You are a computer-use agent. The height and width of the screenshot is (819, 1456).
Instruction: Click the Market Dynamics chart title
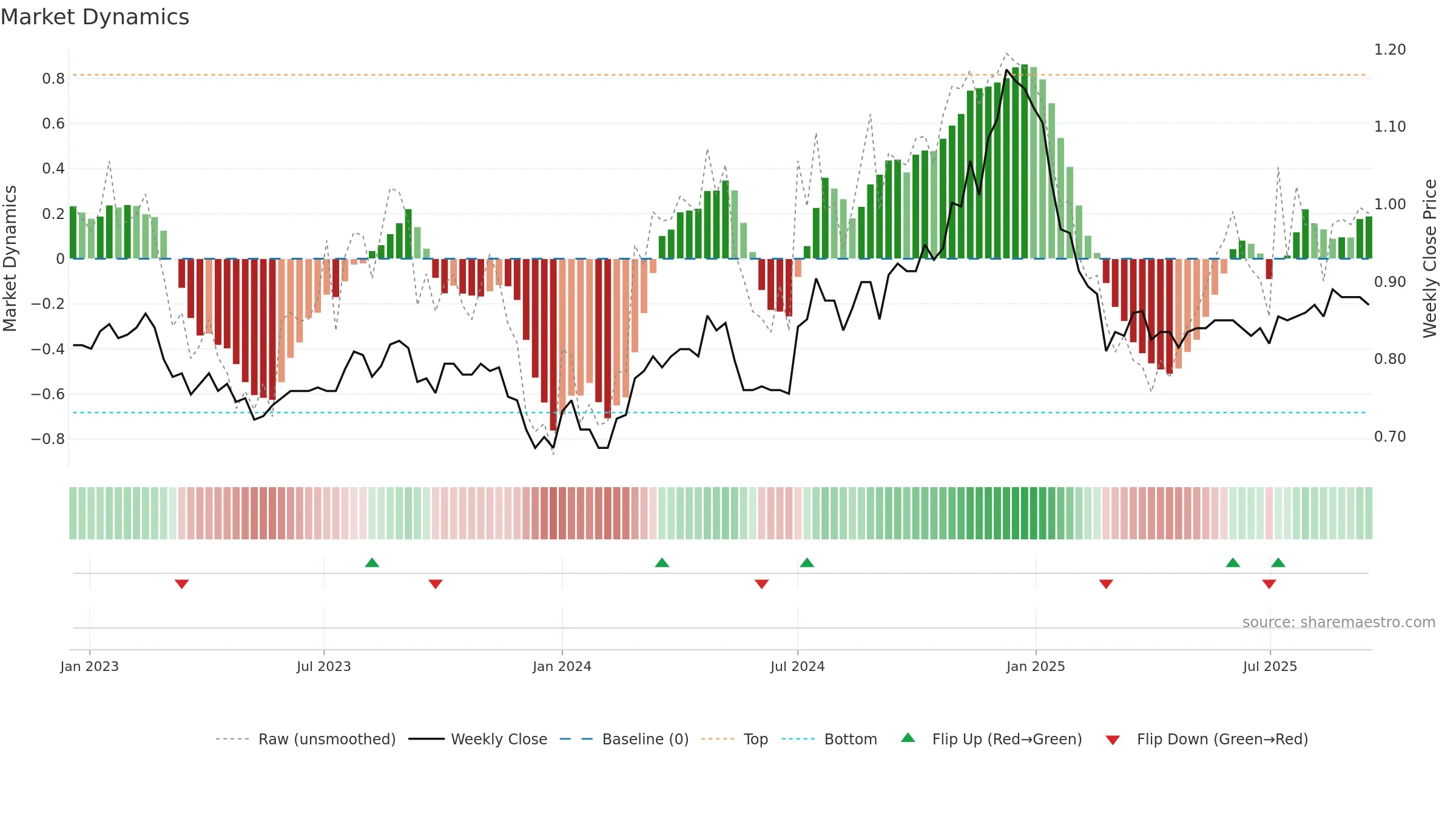pos(95,17)
